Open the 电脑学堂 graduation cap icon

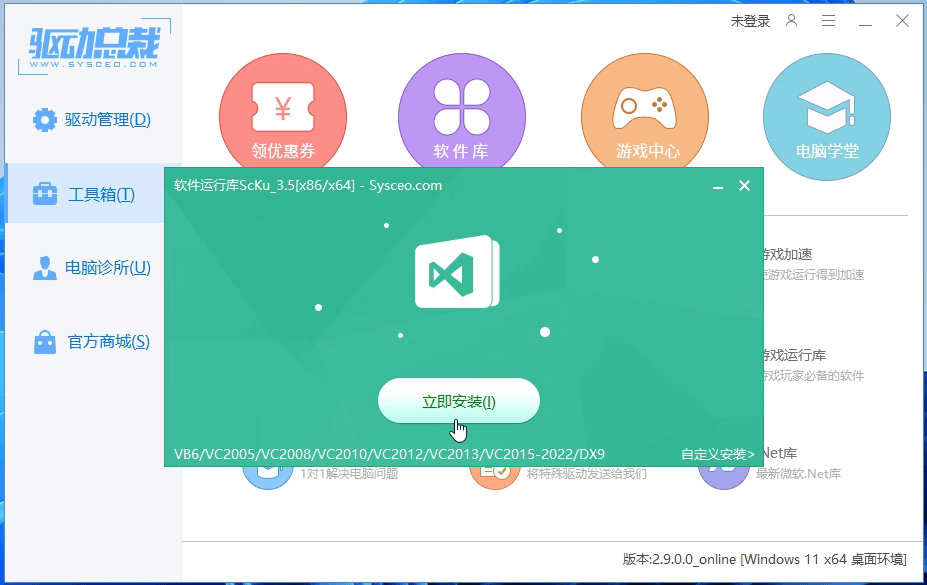tap(826, 108)
